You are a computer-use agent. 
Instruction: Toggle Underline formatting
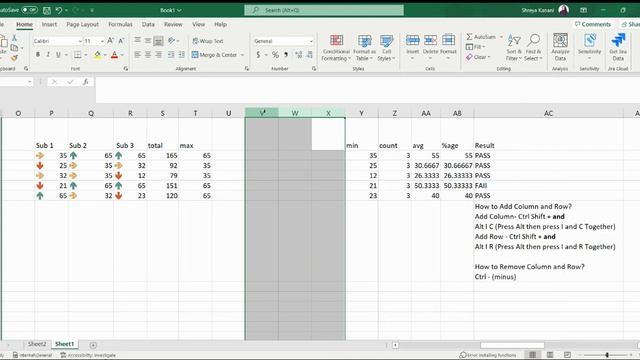pyautogui.click(x=58, y=54)
